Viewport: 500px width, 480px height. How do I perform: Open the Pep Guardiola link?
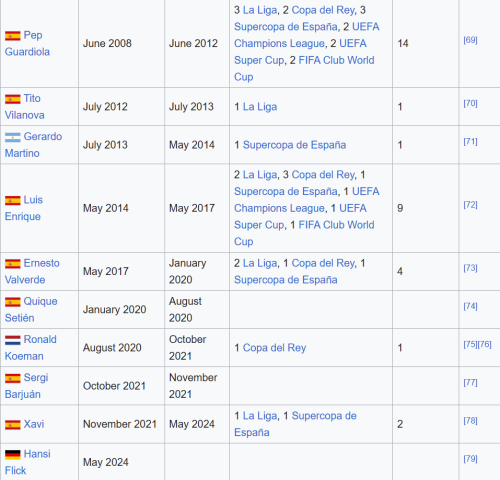[x=27, y=43]
